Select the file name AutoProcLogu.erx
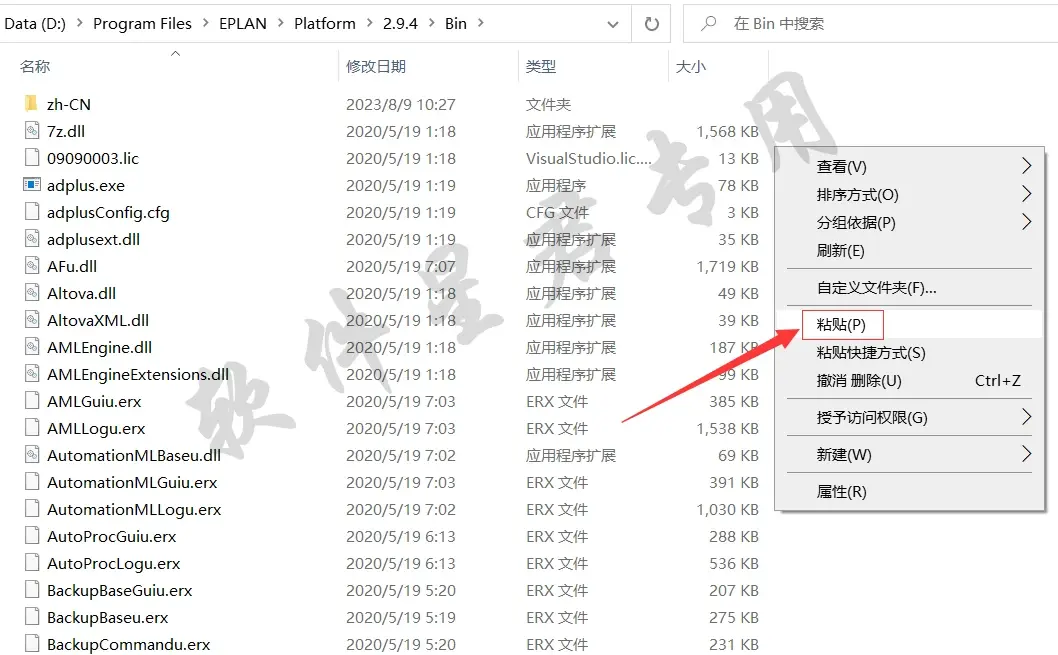The height and width of the screenshot is (655, 1058). [113, 563]
